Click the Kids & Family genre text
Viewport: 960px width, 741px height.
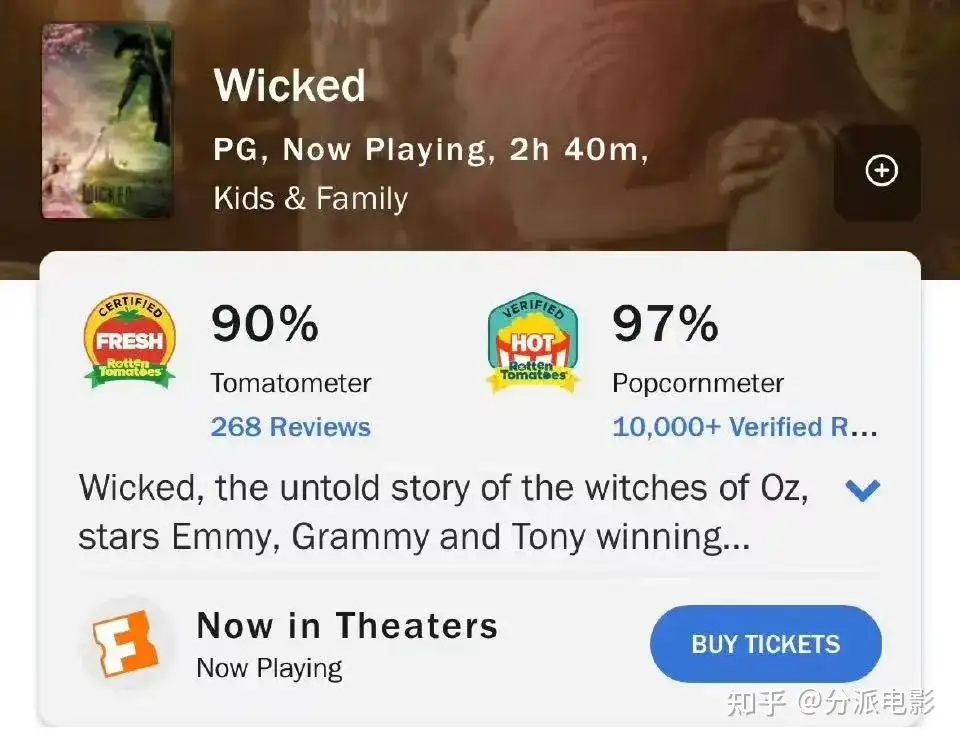(310, 198)
